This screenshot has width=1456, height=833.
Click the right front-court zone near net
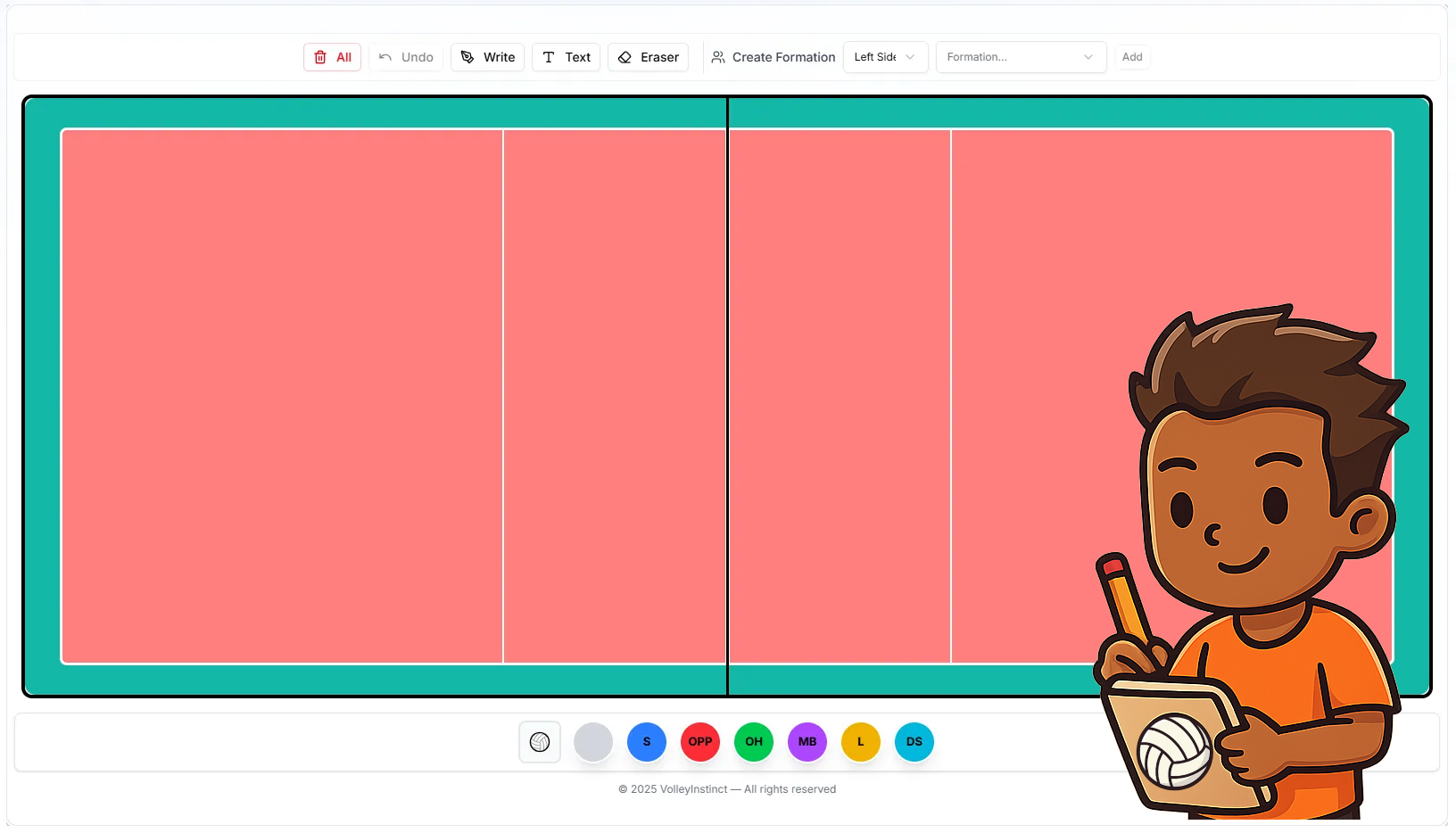point(840,397)
